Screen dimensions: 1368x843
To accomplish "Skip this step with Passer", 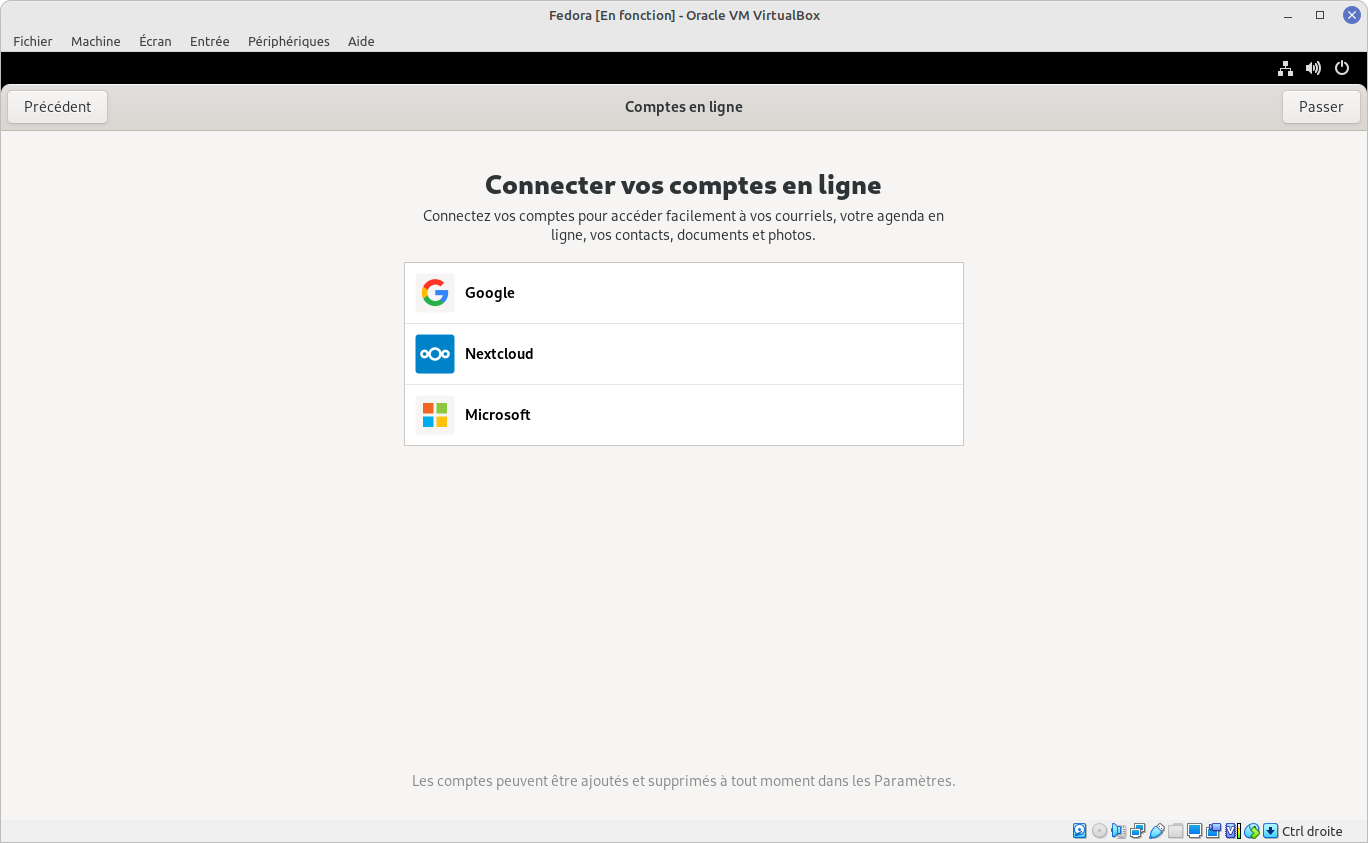I will pyautogui.click(x=1321, y=107).
